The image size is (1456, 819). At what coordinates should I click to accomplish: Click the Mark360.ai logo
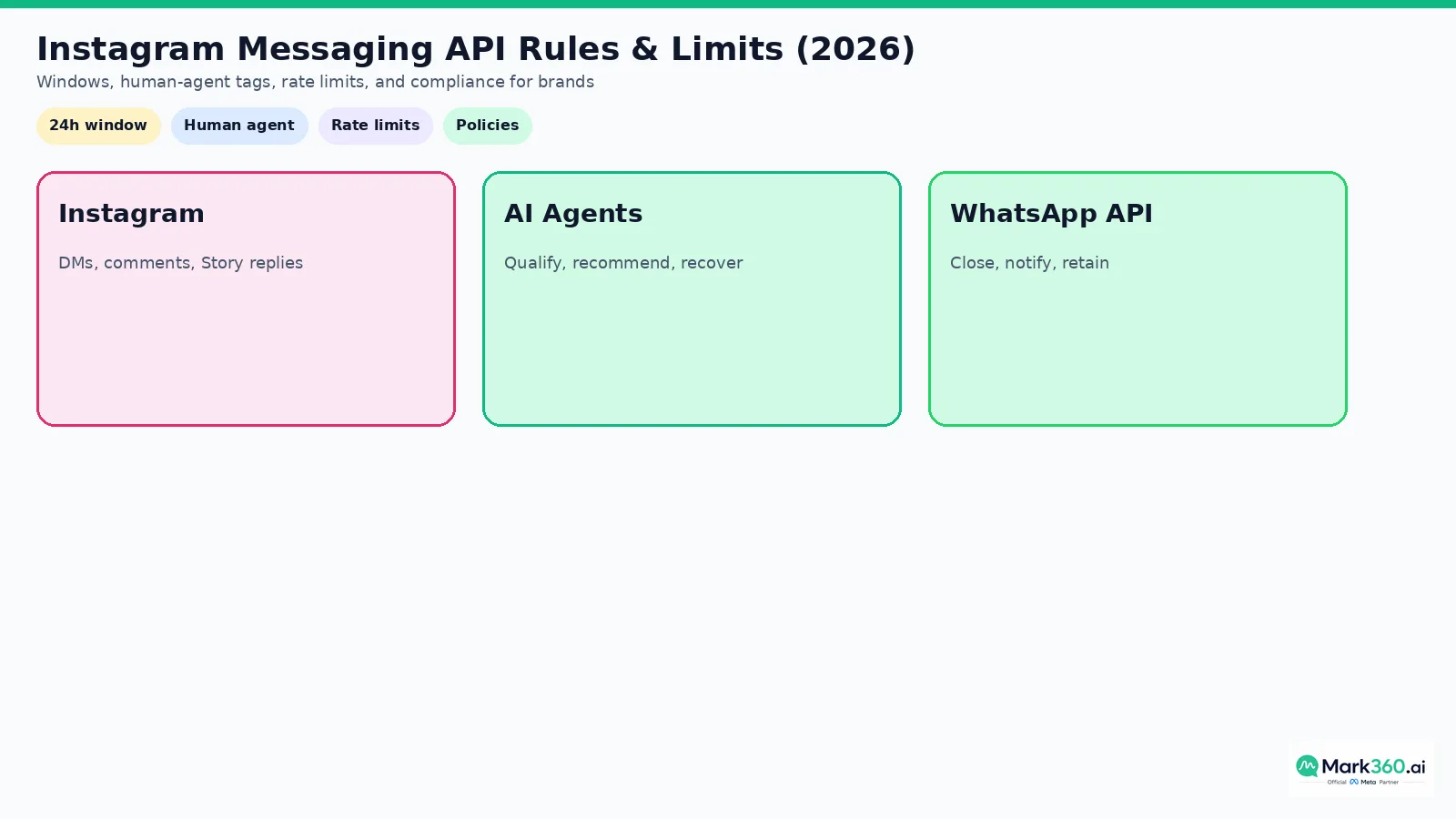click(x=1360, y=769)
